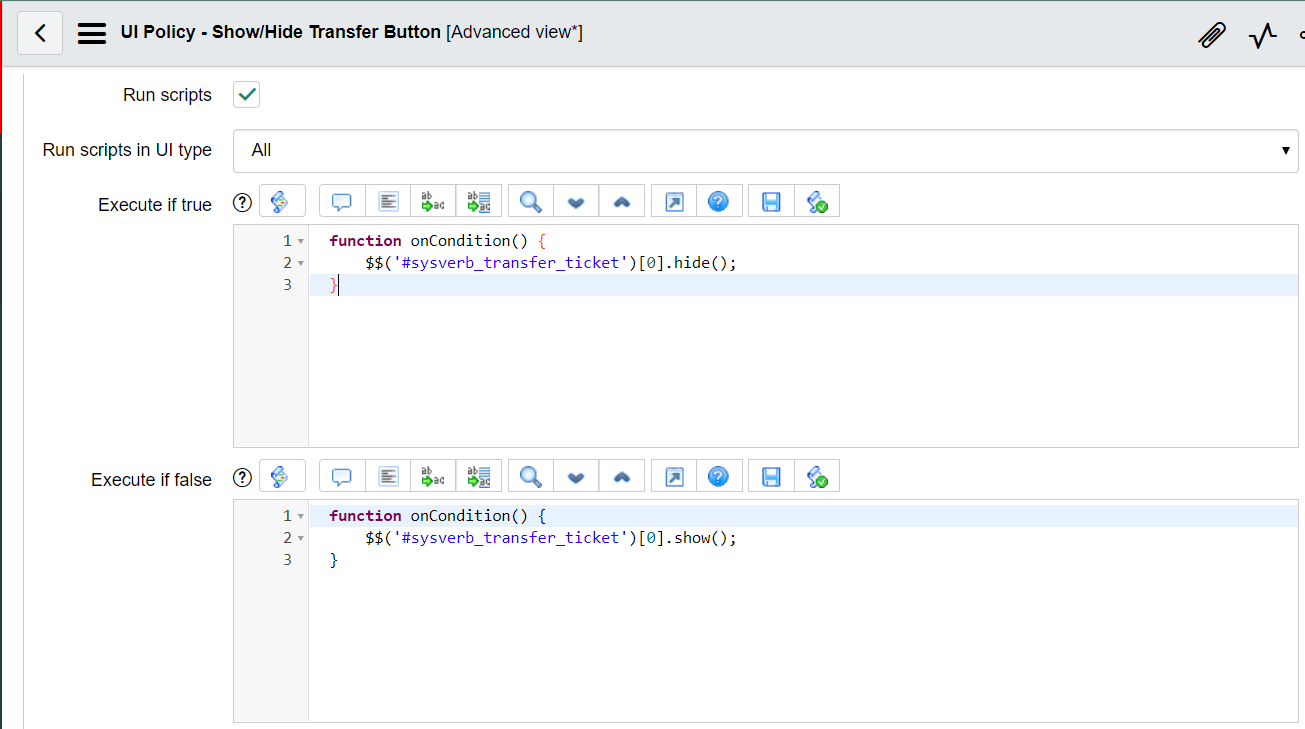Toggle full screen for Execute if false editor
This screenshot has width=1305, height=729.
674,476
